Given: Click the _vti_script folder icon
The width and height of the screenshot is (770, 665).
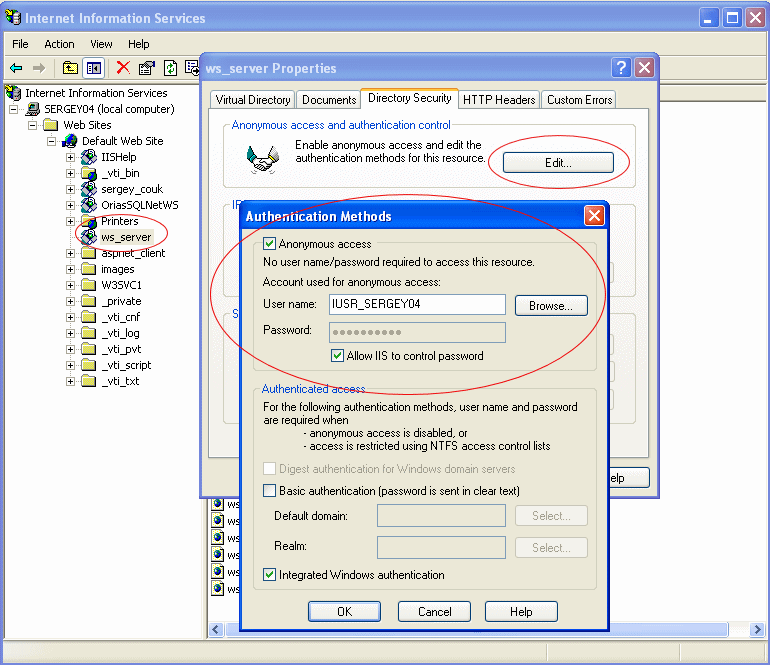Looking at the screenshot, I should (x=88, y=365).
